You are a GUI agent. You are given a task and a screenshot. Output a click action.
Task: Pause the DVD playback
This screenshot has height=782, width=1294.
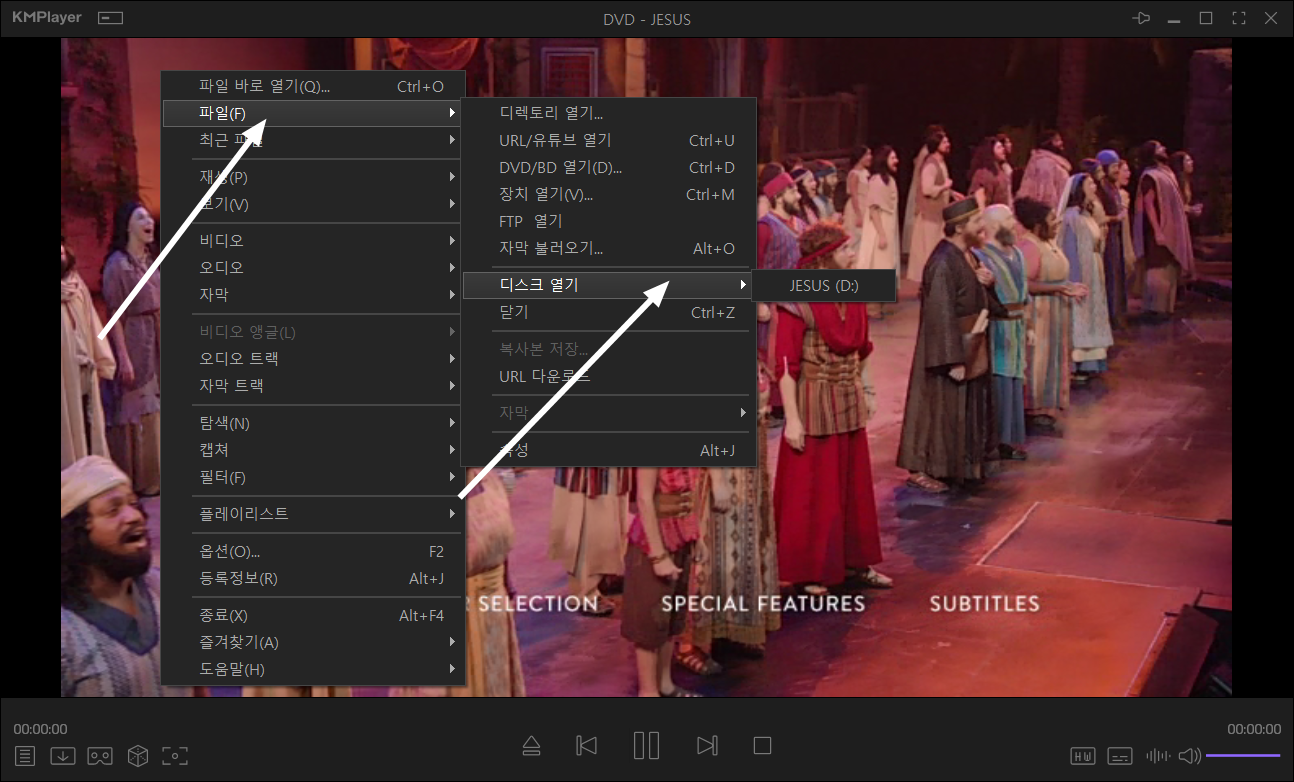[646, 745]
